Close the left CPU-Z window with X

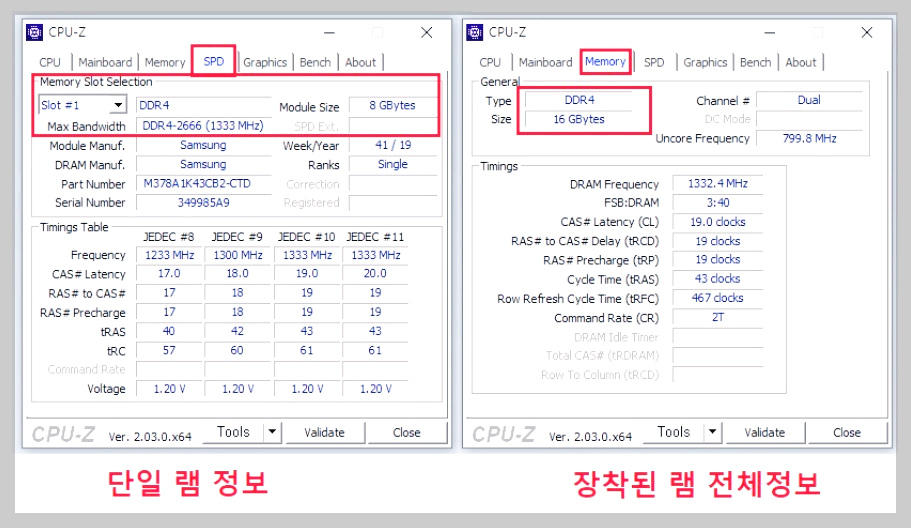pyautogui.click(x=427, y=33)
